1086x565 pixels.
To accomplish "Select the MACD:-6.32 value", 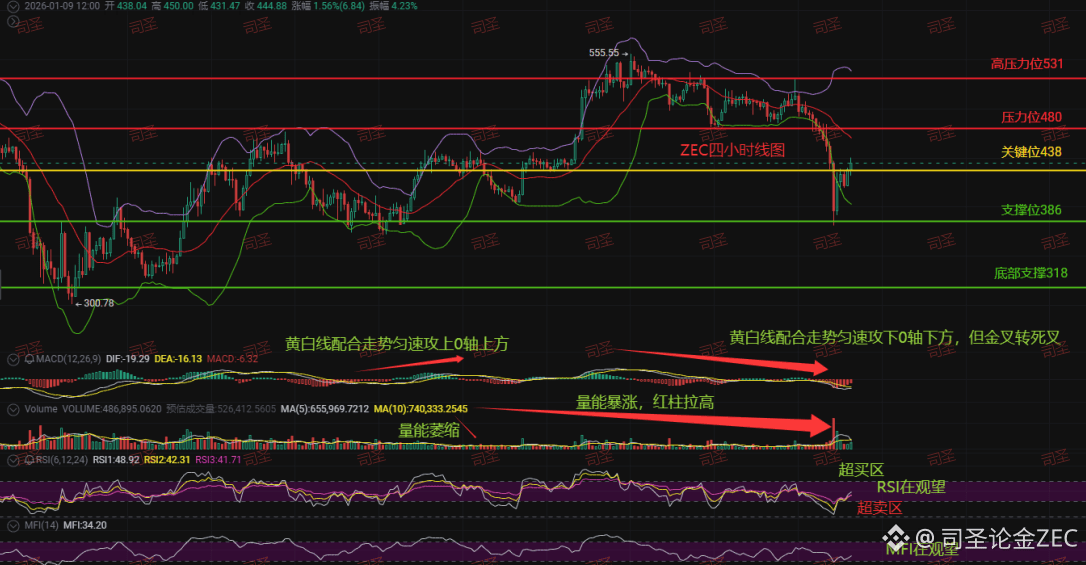I will coord(233,359).
